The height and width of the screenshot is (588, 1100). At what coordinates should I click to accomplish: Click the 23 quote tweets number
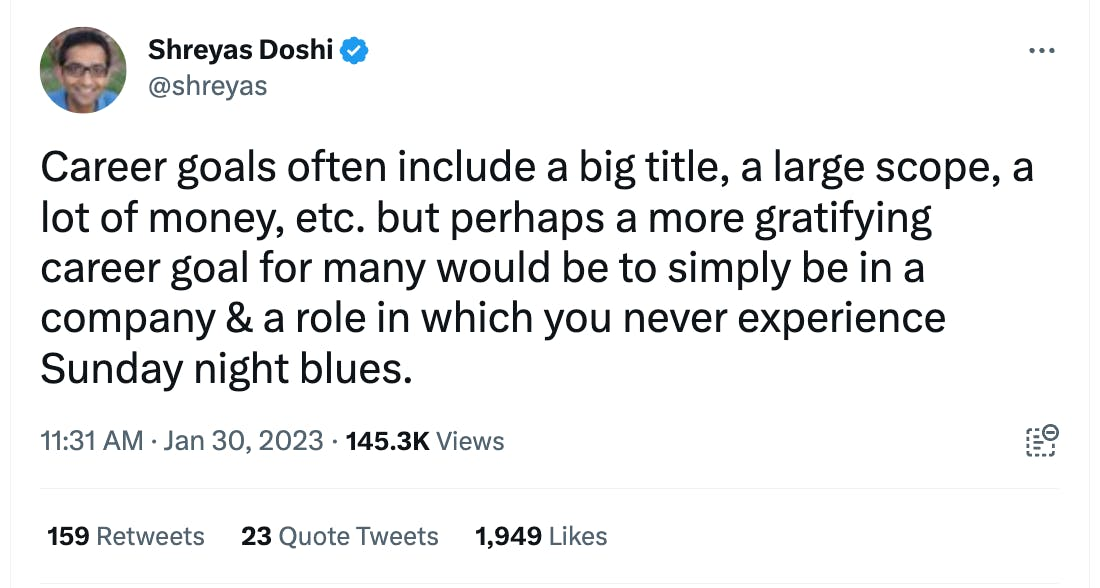(256, 537)
